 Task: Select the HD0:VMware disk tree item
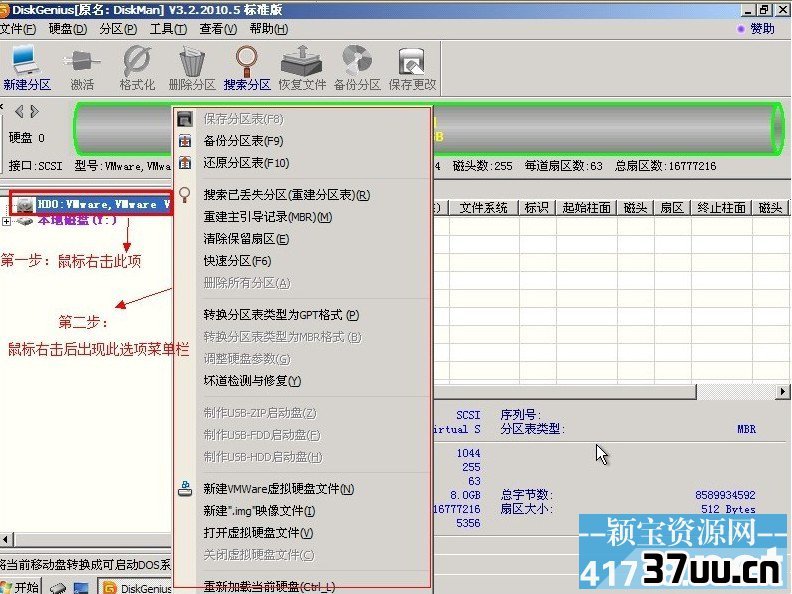pos(104,204)
